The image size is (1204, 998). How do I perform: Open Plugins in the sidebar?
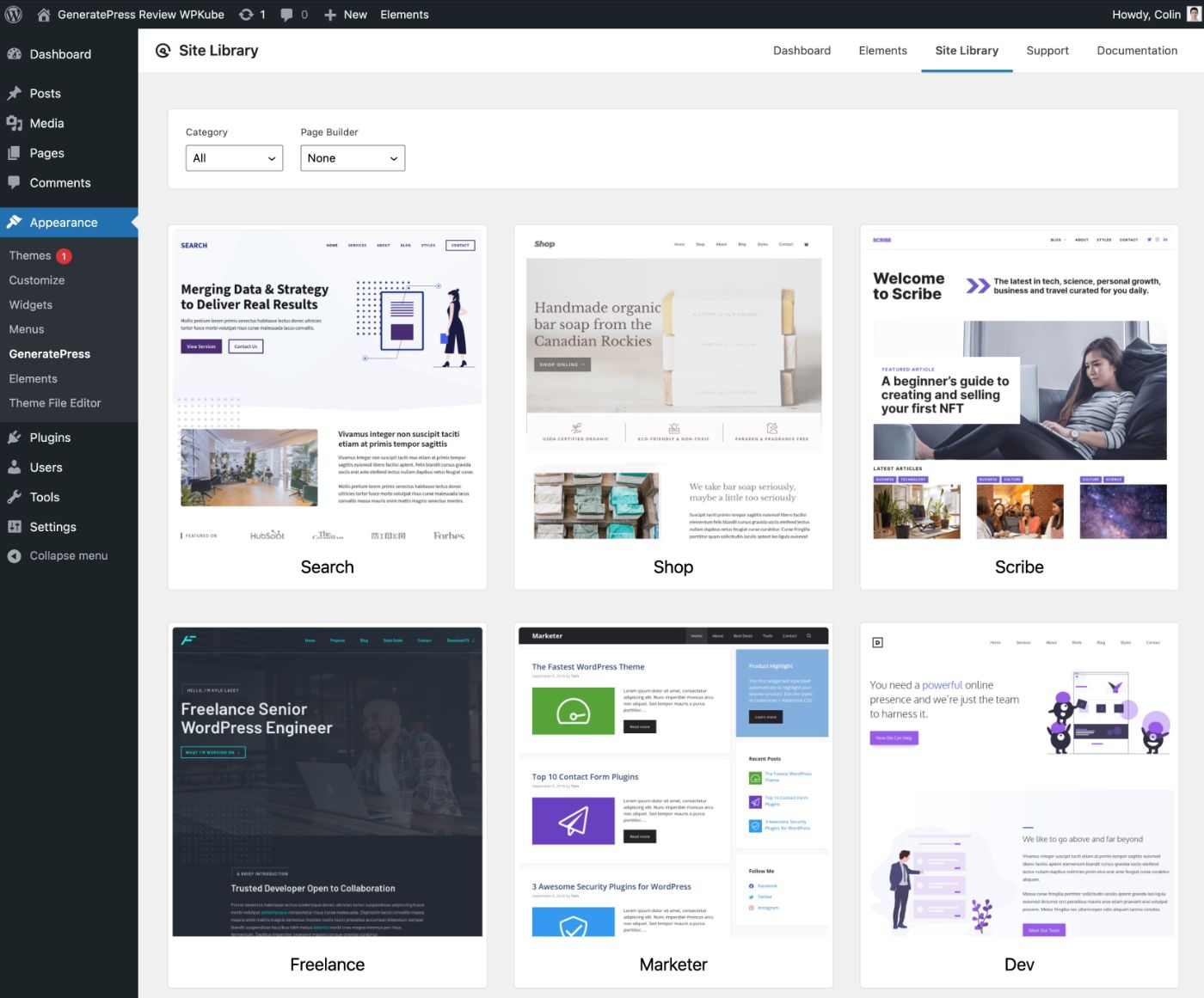tap(50, 438)
